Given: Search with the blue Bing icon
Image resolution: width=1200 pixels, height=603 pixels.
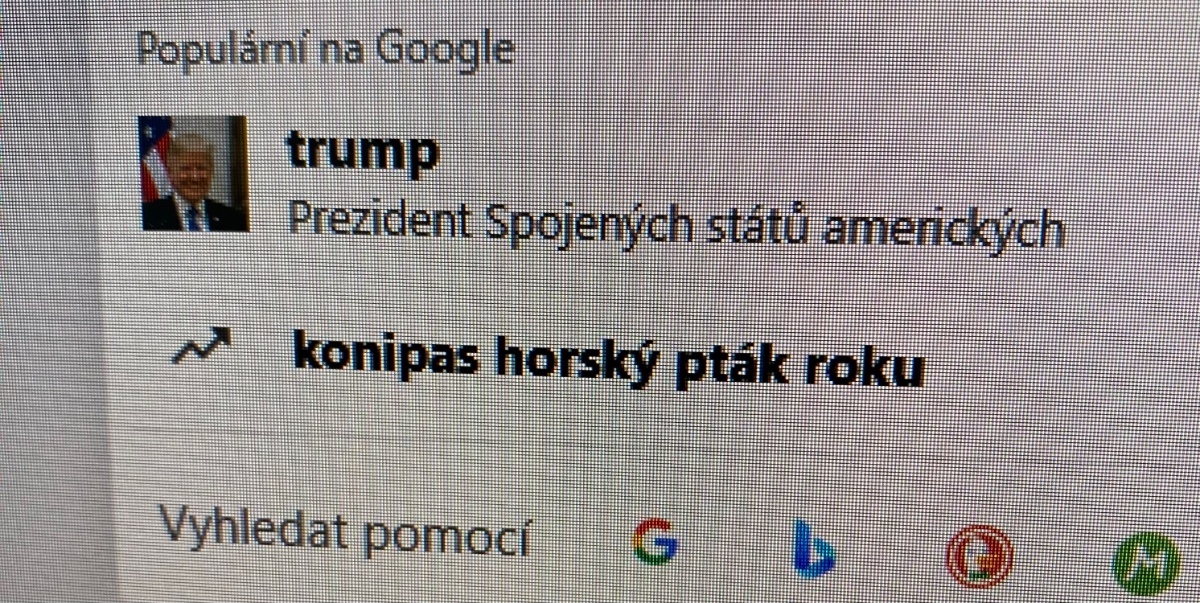Looking at the screenshot, I should (814, 549).
